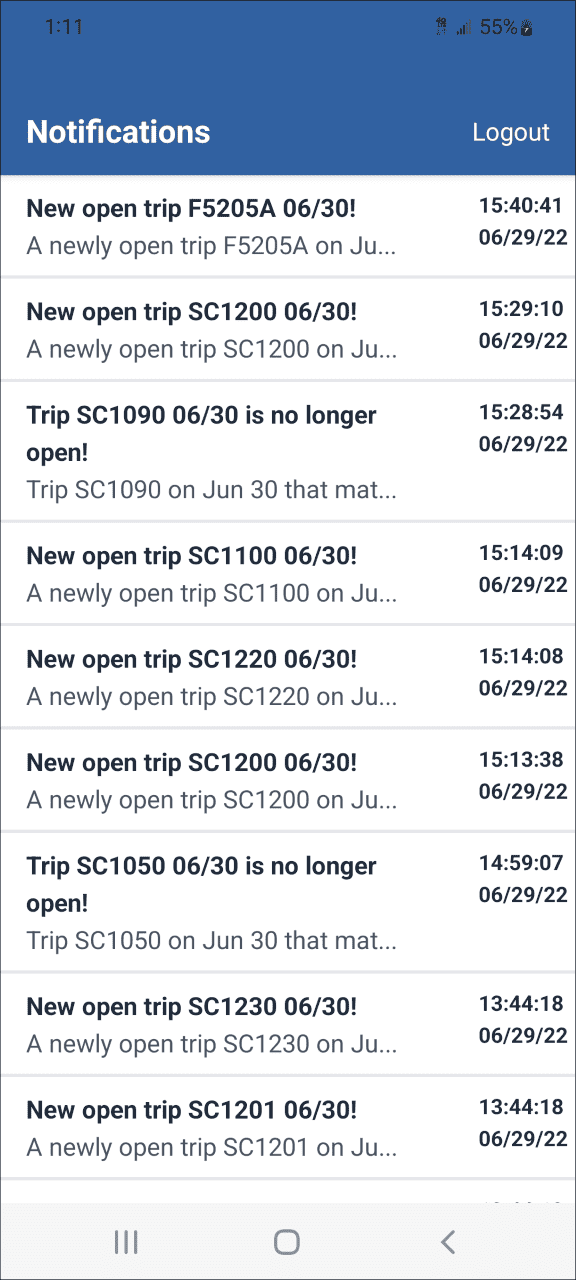Open the recent apps navigation icon
This screenshot has width=576, height=1280.
click(126, 1242)
